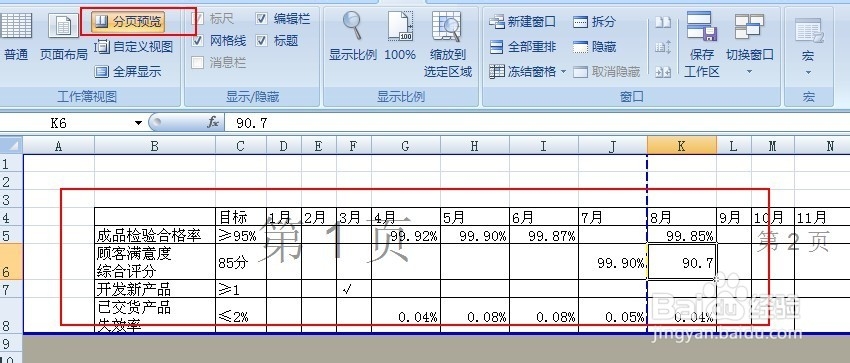Click cell containing 目标

[241, 217]
